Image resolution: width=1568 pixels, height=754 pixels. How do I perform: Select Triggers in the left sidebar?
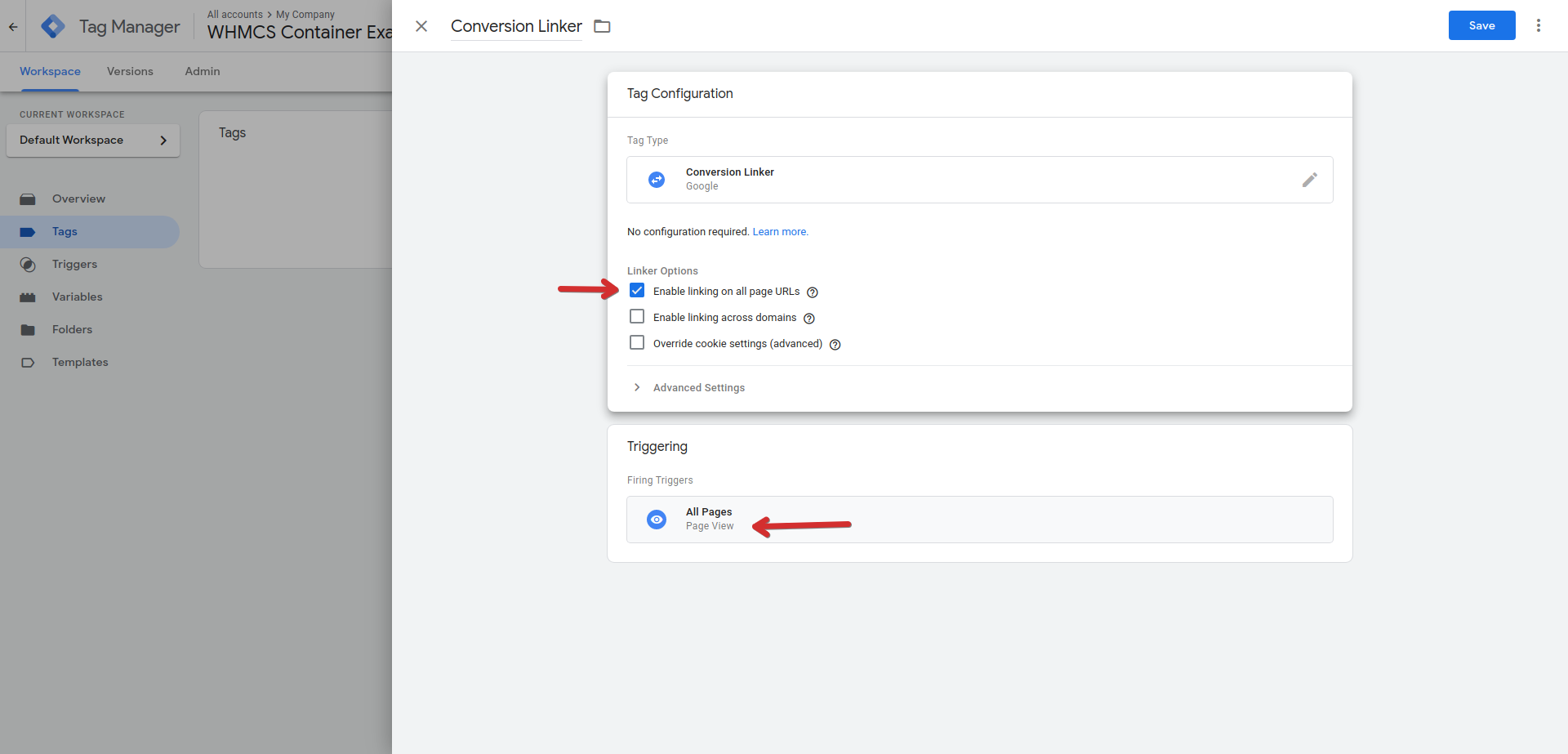pyautogui.click(x=74, y=265)
